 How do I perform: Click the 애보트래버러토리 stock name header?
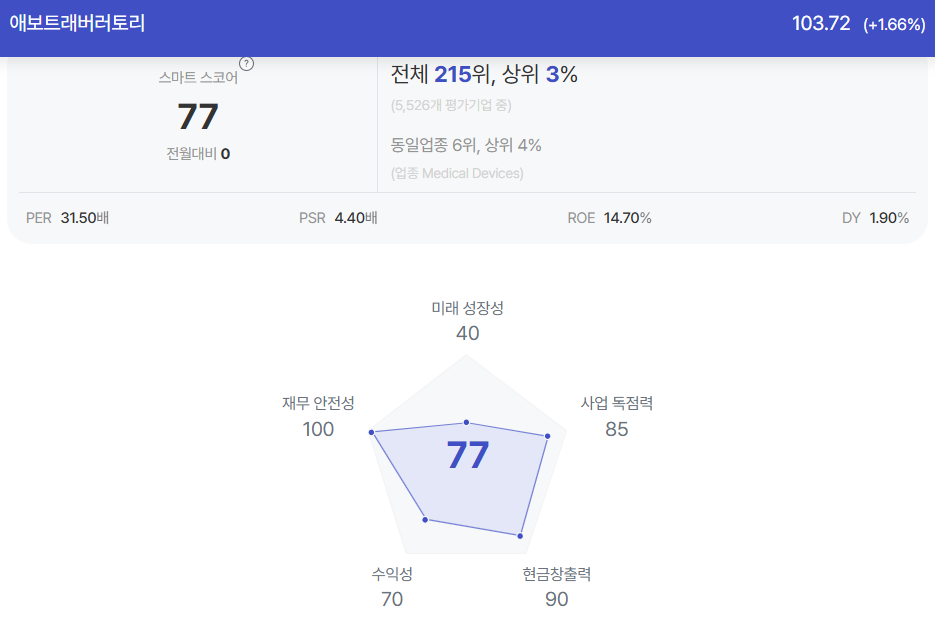tap(78, 23)
